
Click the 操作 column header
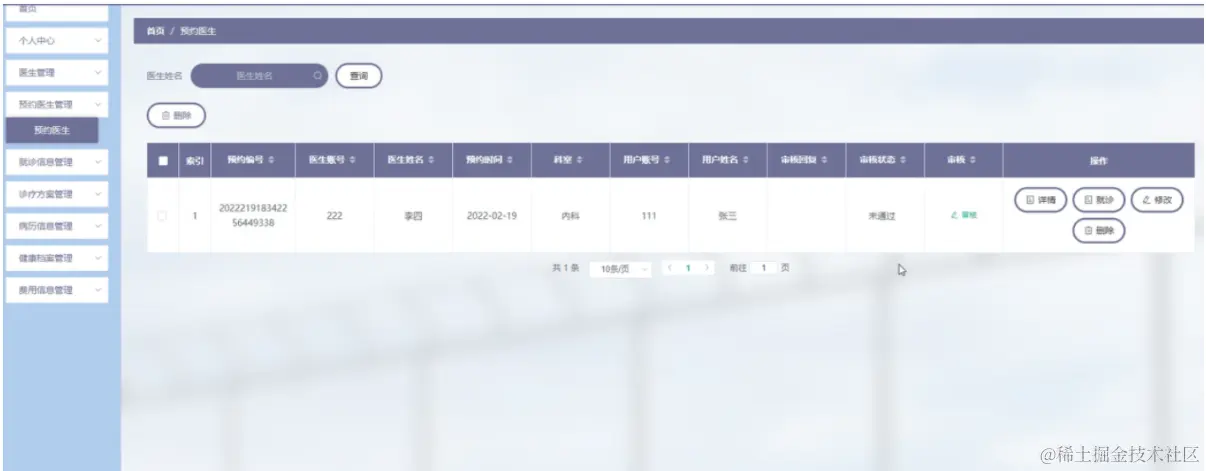pyautogui.click(x=1098, y=160)
